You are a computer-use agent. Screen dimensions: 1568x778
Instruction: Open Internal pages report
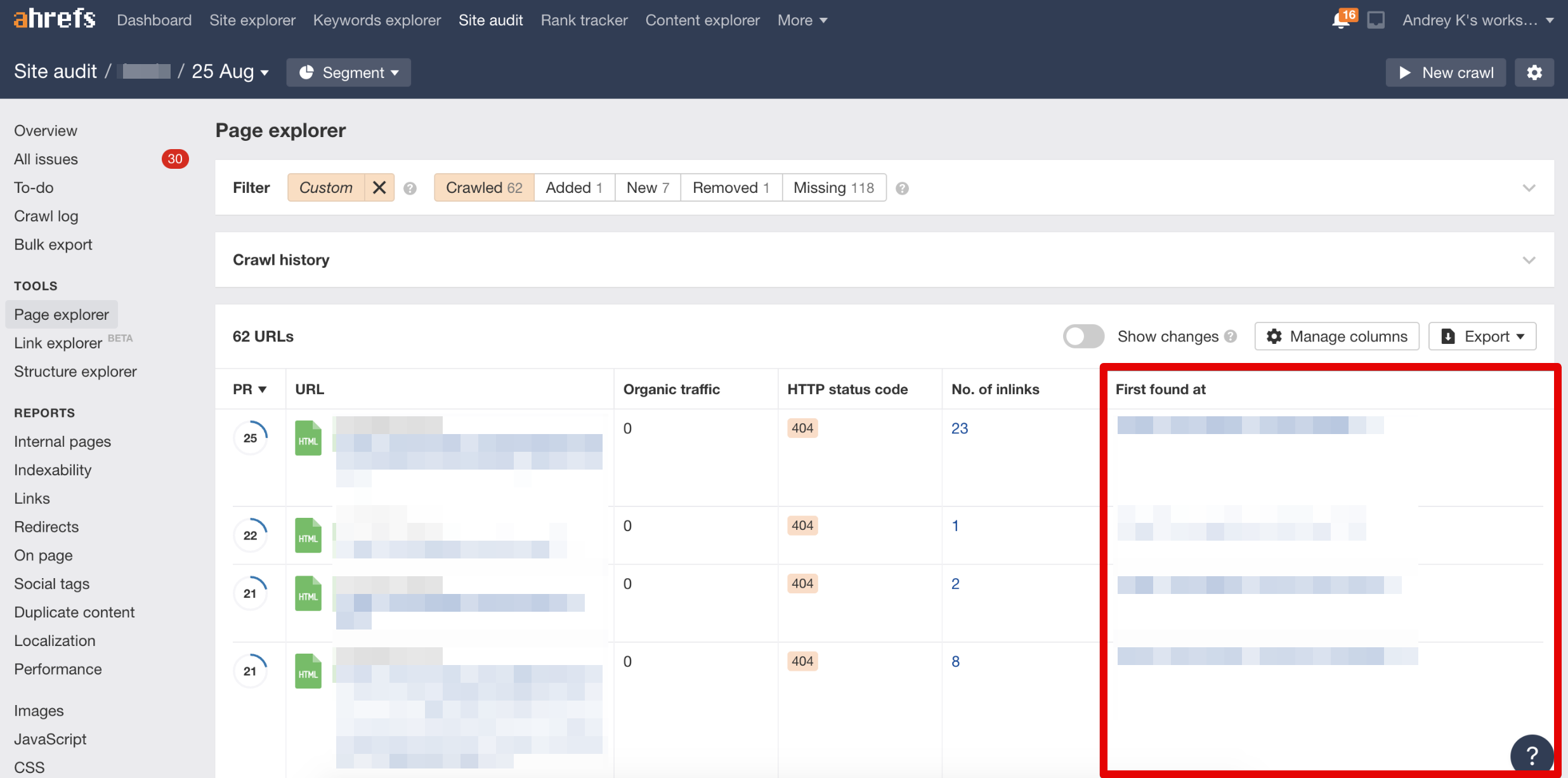pos(62,441)
